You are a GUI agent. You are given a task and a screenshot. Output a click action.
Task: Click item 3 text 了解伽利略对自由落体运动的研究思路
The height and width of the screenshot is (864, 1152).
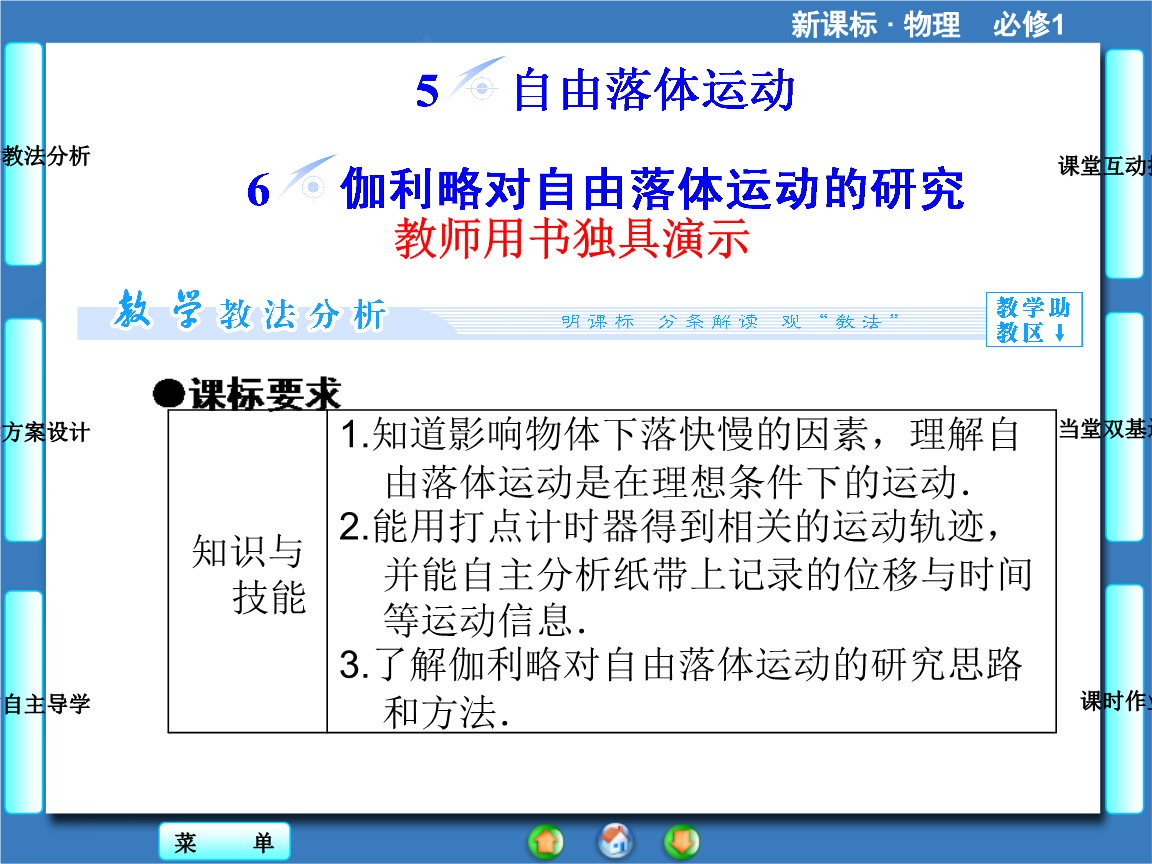[680, 664]
